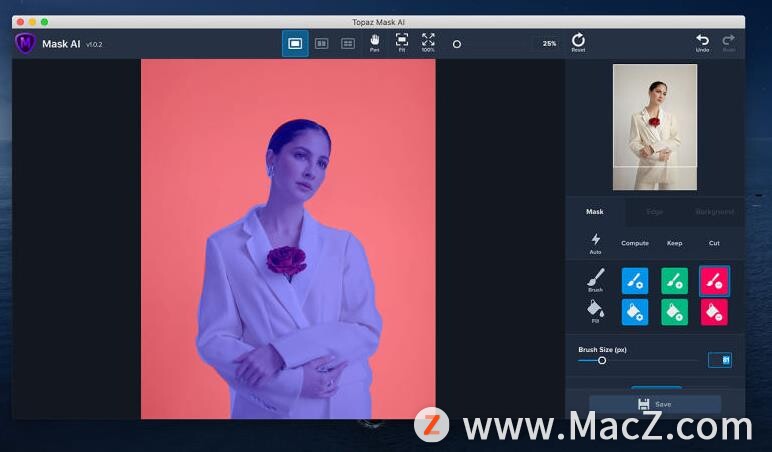This screenshot has height=452, width=772.
Task: Choose the green Keep brush
Action: point(675,281)
